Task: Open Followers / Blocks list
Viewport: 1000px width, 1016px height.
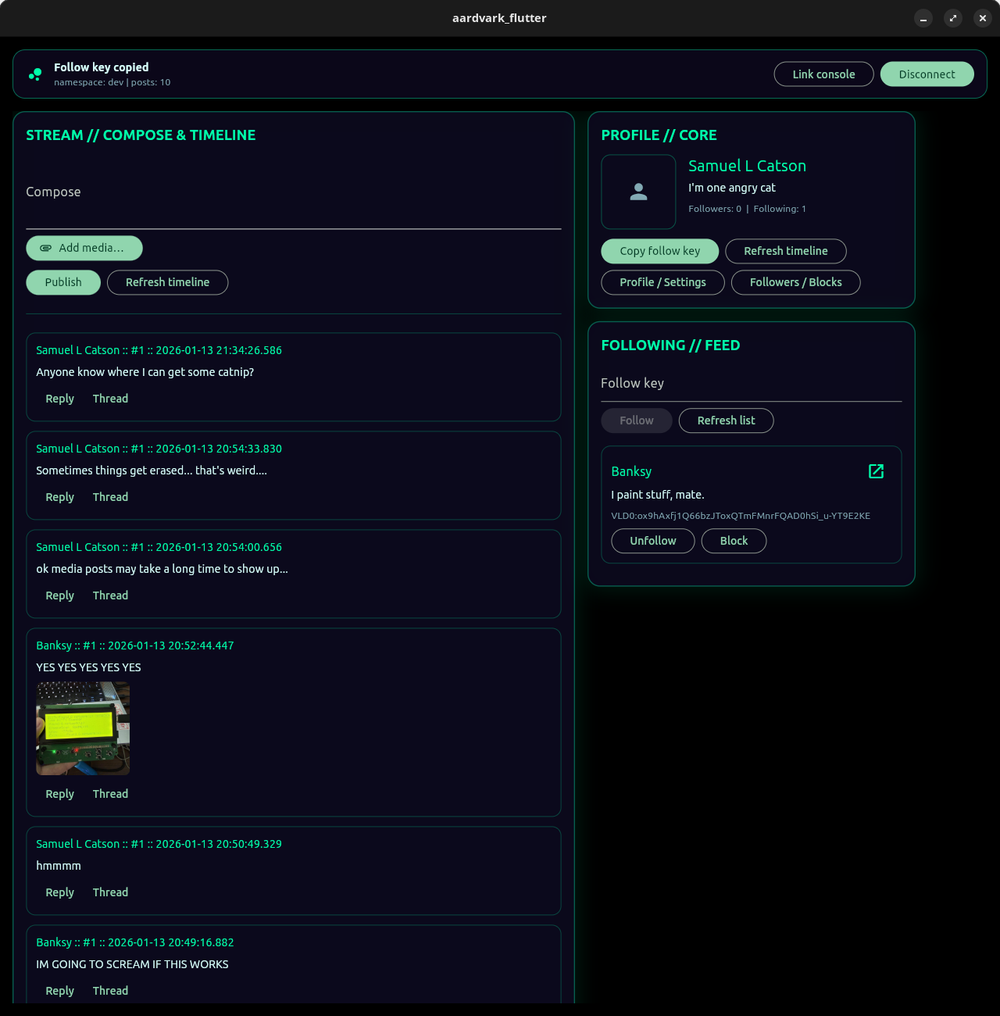Action: pyautogui.click(x=795, y=282)
